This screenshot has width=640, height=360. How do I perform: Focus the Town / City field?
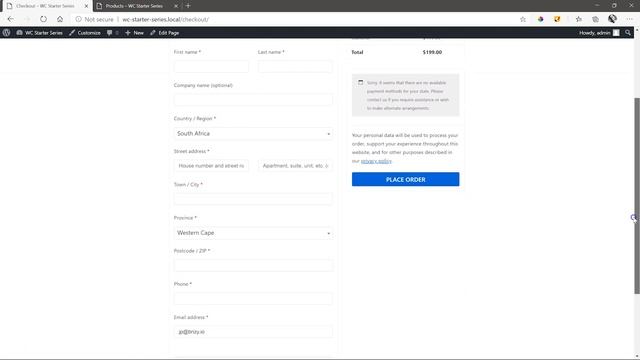coord(253,199)
